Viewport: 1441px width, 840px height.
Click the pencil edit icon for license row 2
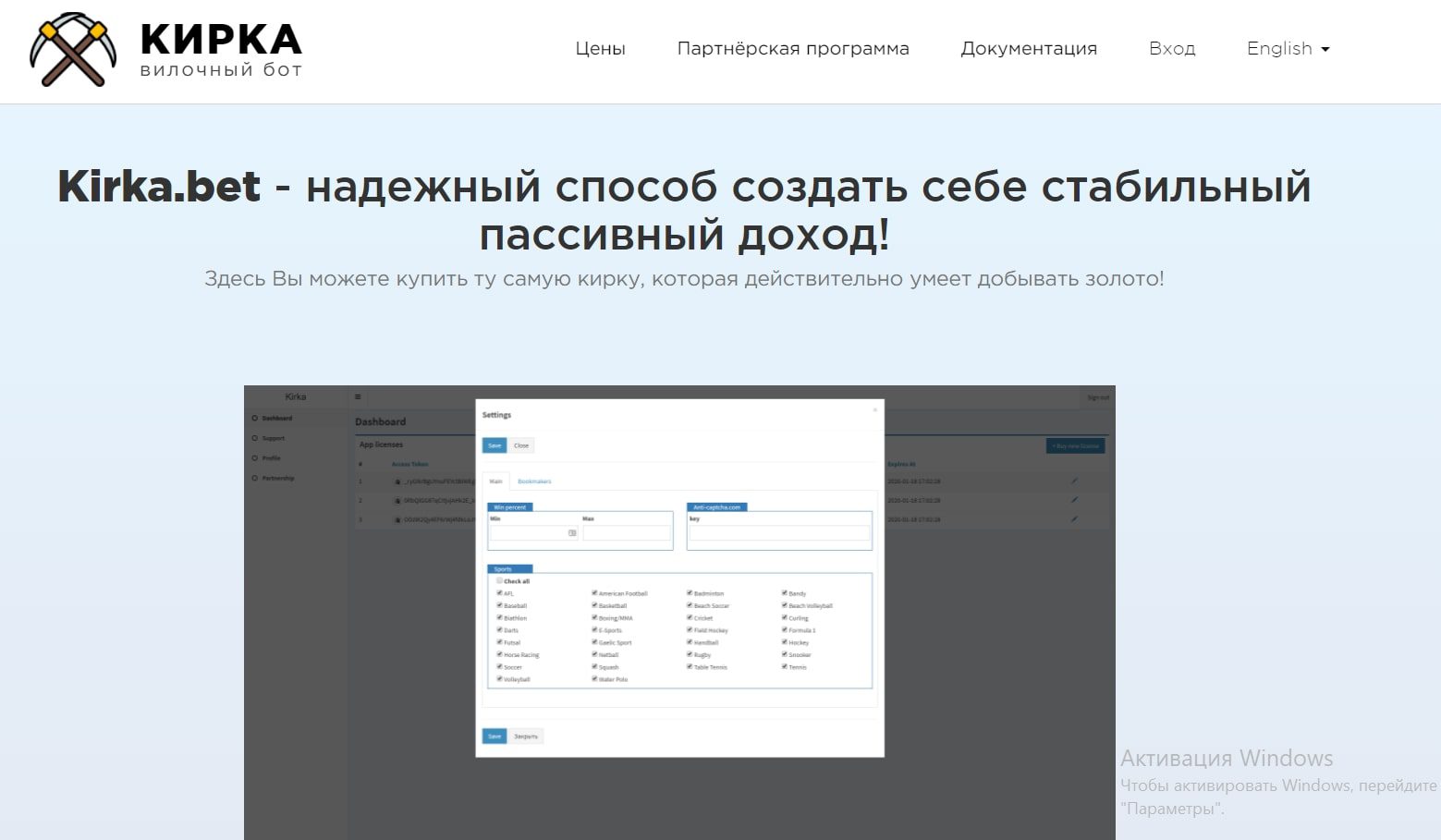click(x=1074, y=500)
